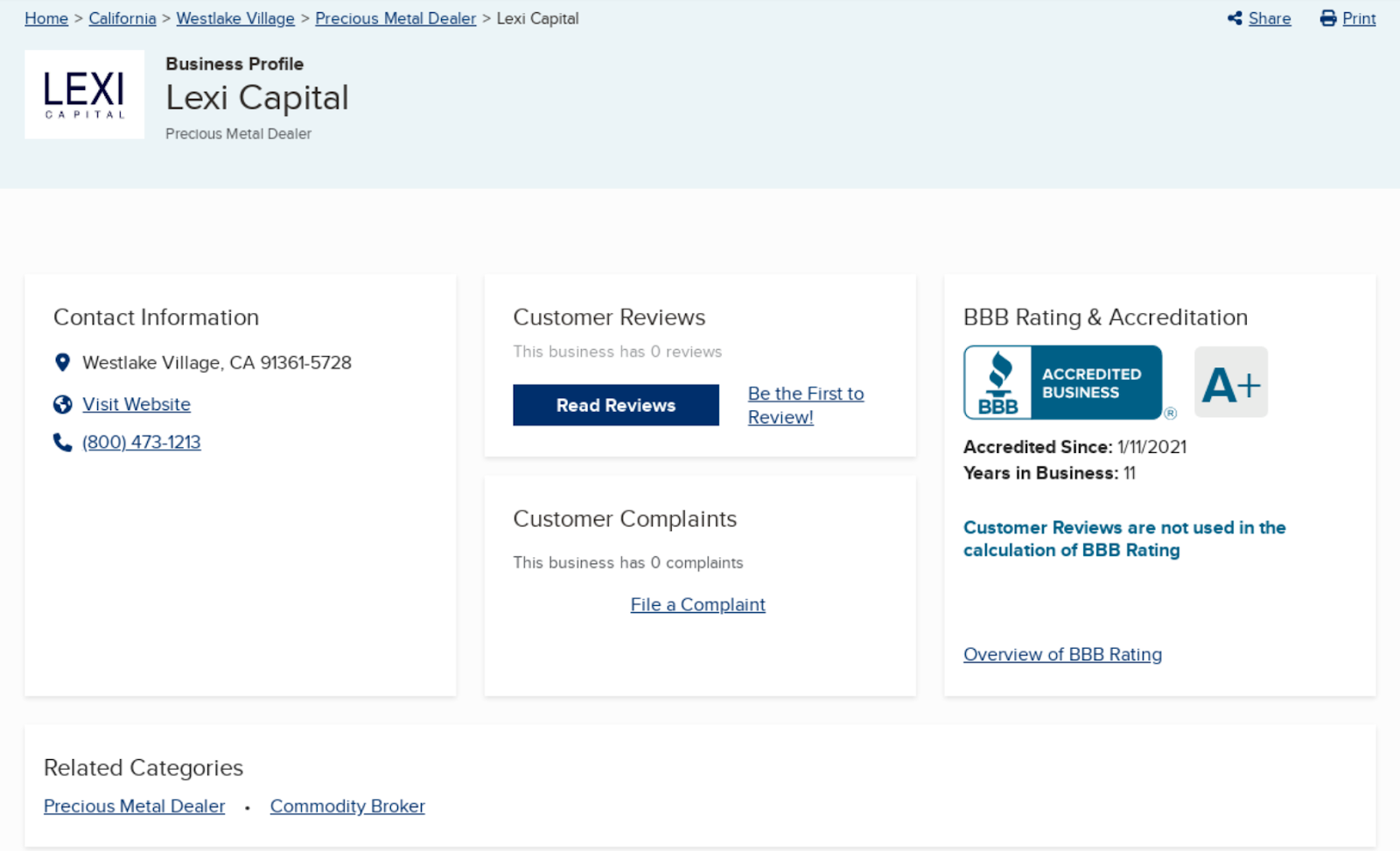Click the location pin icon

tap(62, 362)
